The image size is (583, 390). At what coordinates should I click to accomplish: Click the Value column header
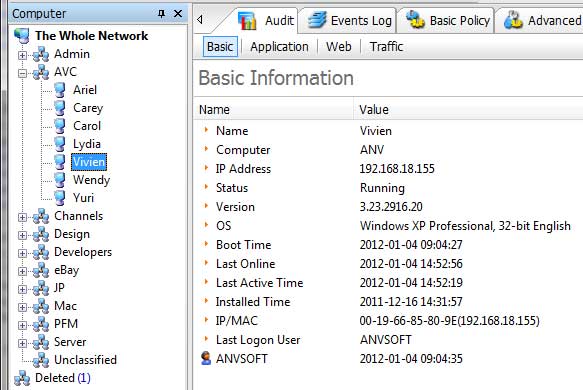[x=468, y=110]
